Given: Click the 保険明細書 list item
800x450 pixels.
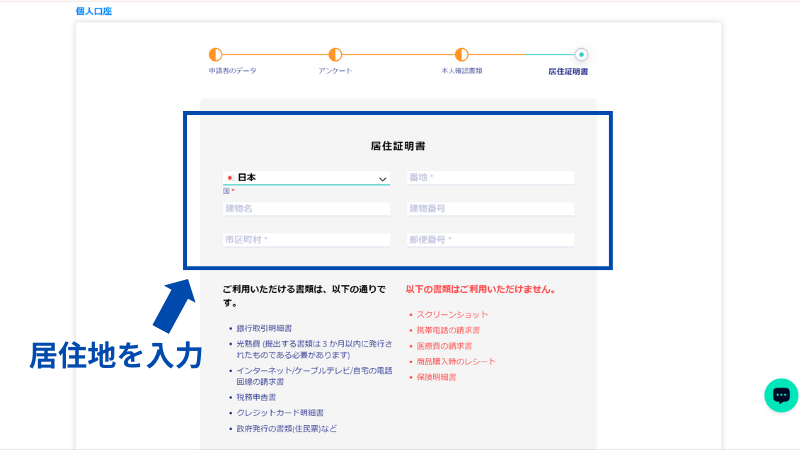Looking at the screenshot, I should click(436, 377).
